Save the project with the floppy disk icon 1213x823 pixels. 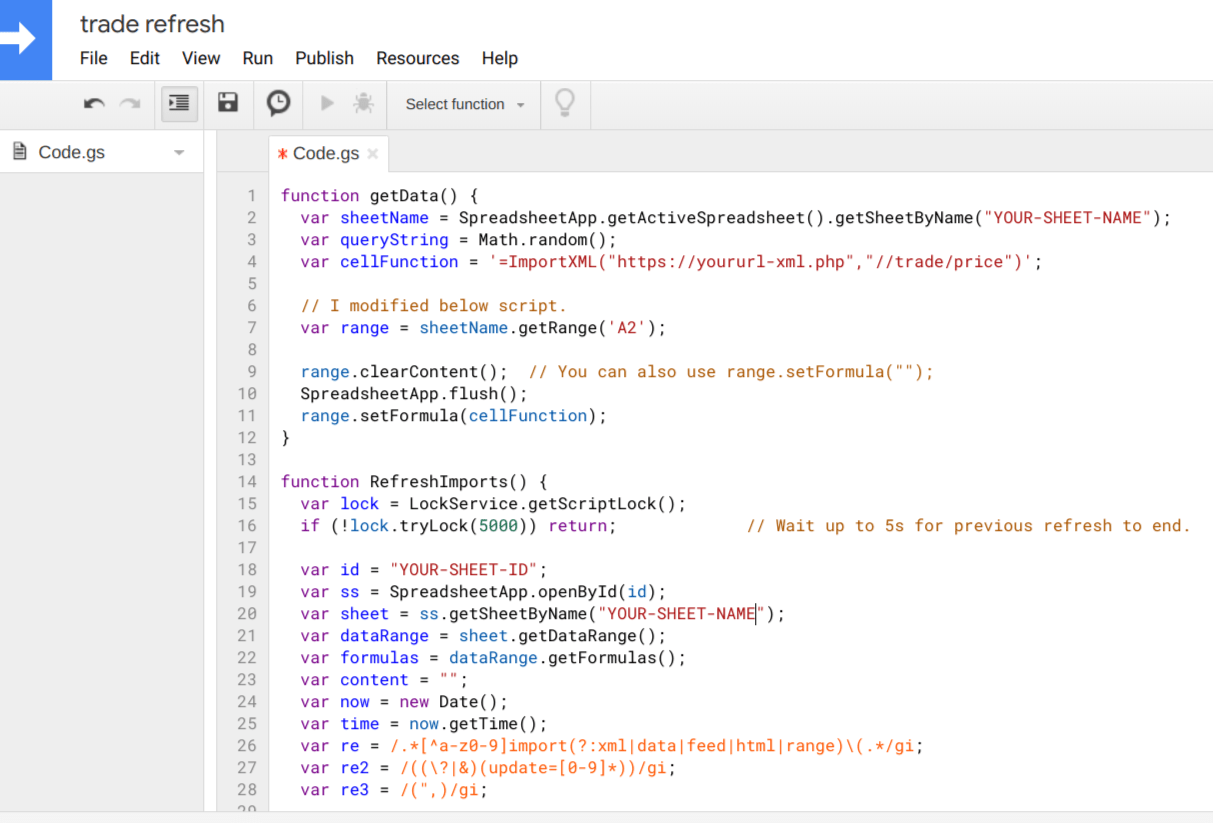pos(228,102)
